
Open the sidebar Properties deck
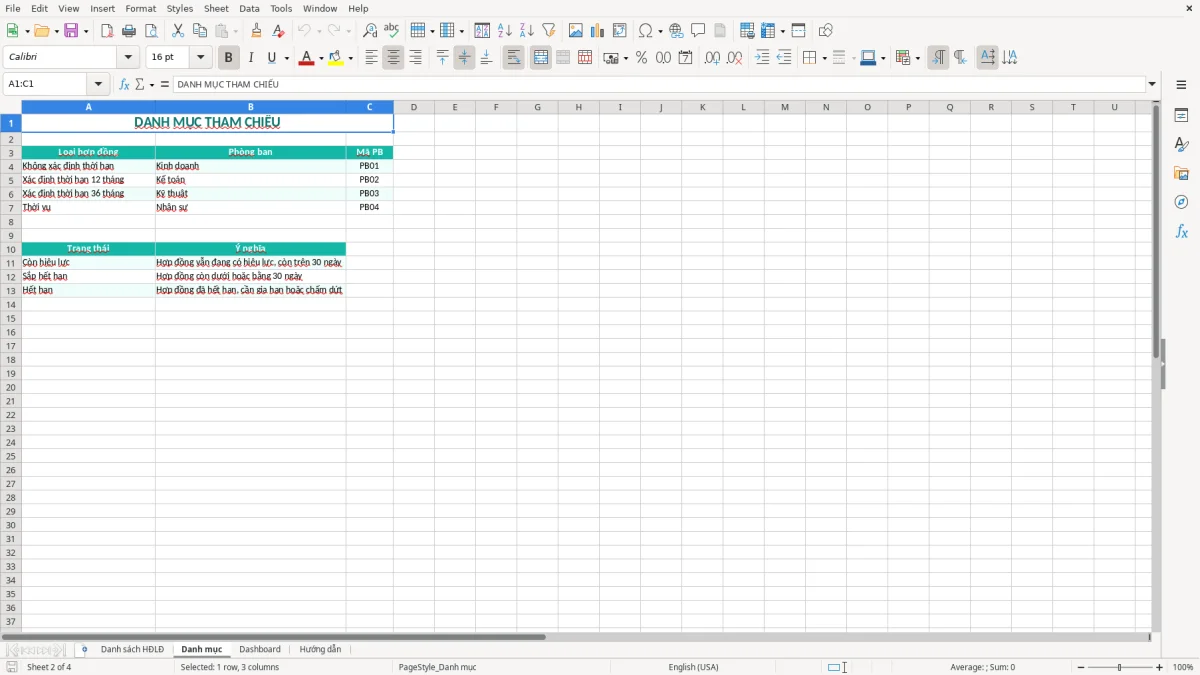click(x=1181, y=116)
